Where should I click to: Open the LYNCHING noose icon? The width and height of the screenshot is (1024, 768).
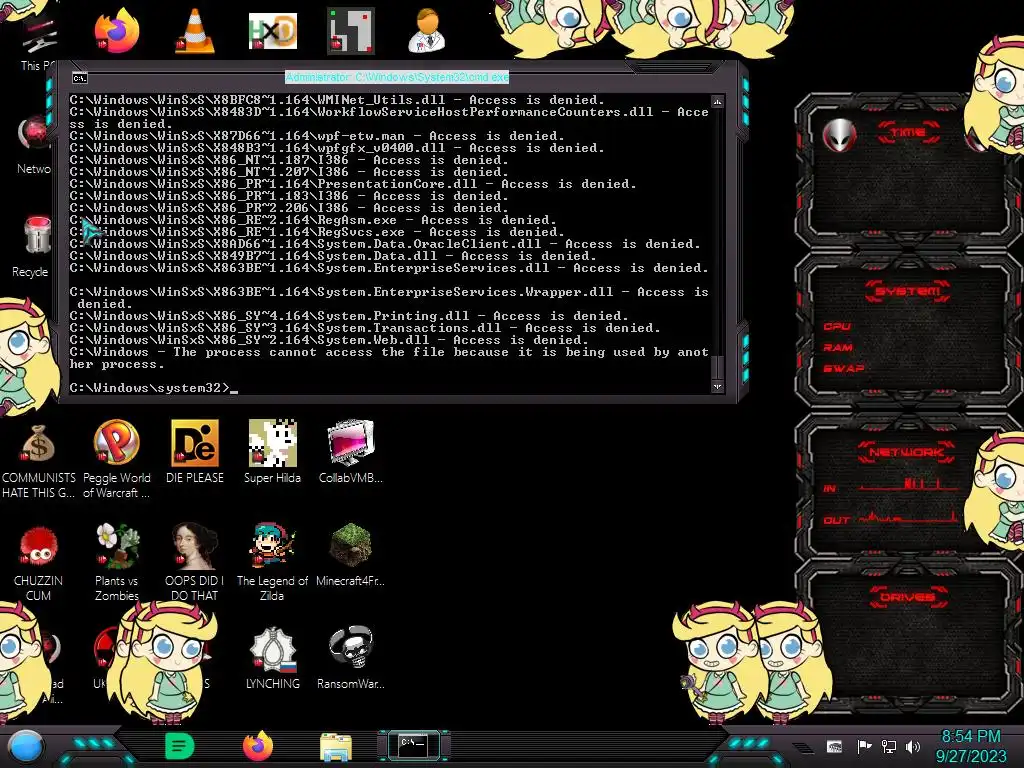[x=273, y=658]
